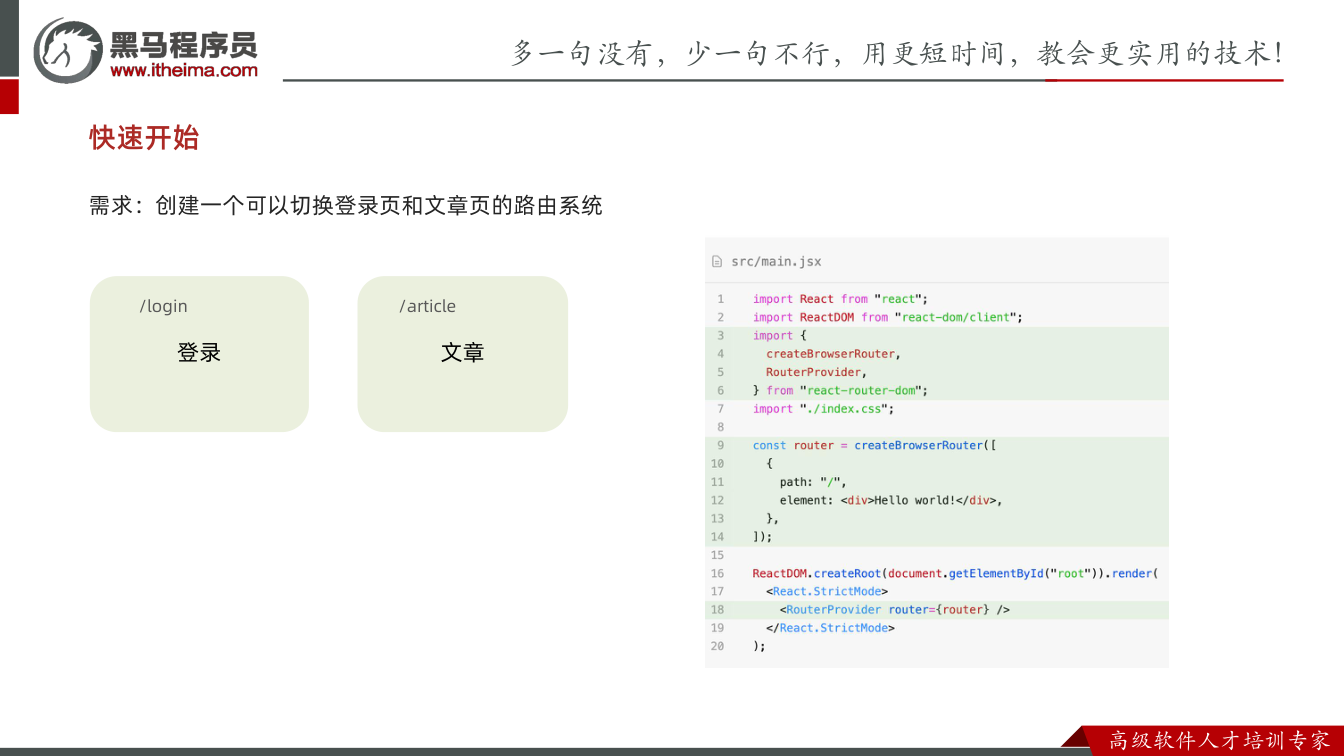Screen dimensions: 1344x756
Task: Click the path: "/" code line
Action: click(813, 482)
